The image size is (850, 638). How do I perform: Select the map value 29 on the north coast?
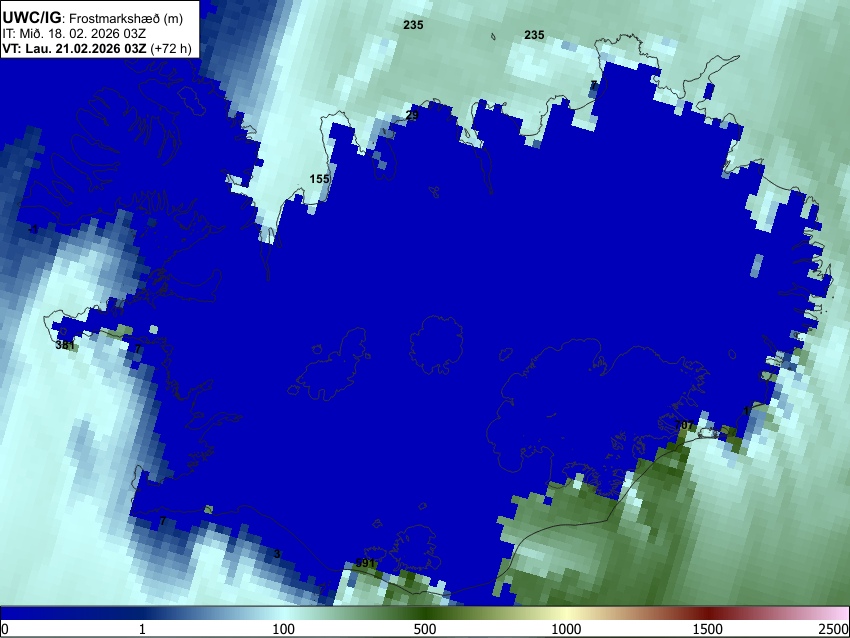pos(412,115)
